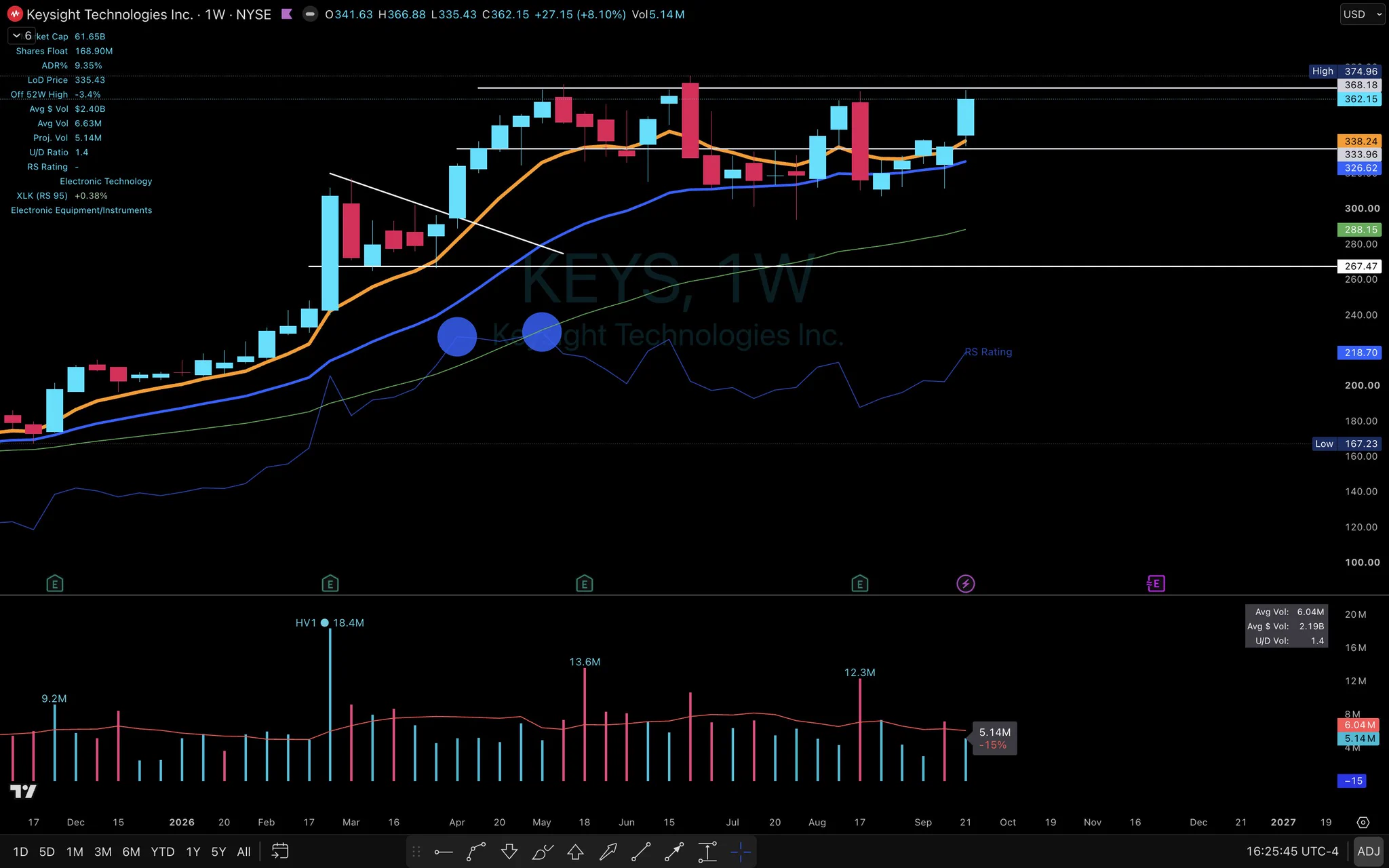The width and height of the screenshot is (1389, 868).
Task: Select the brush drawing tool
Action: 543,852
